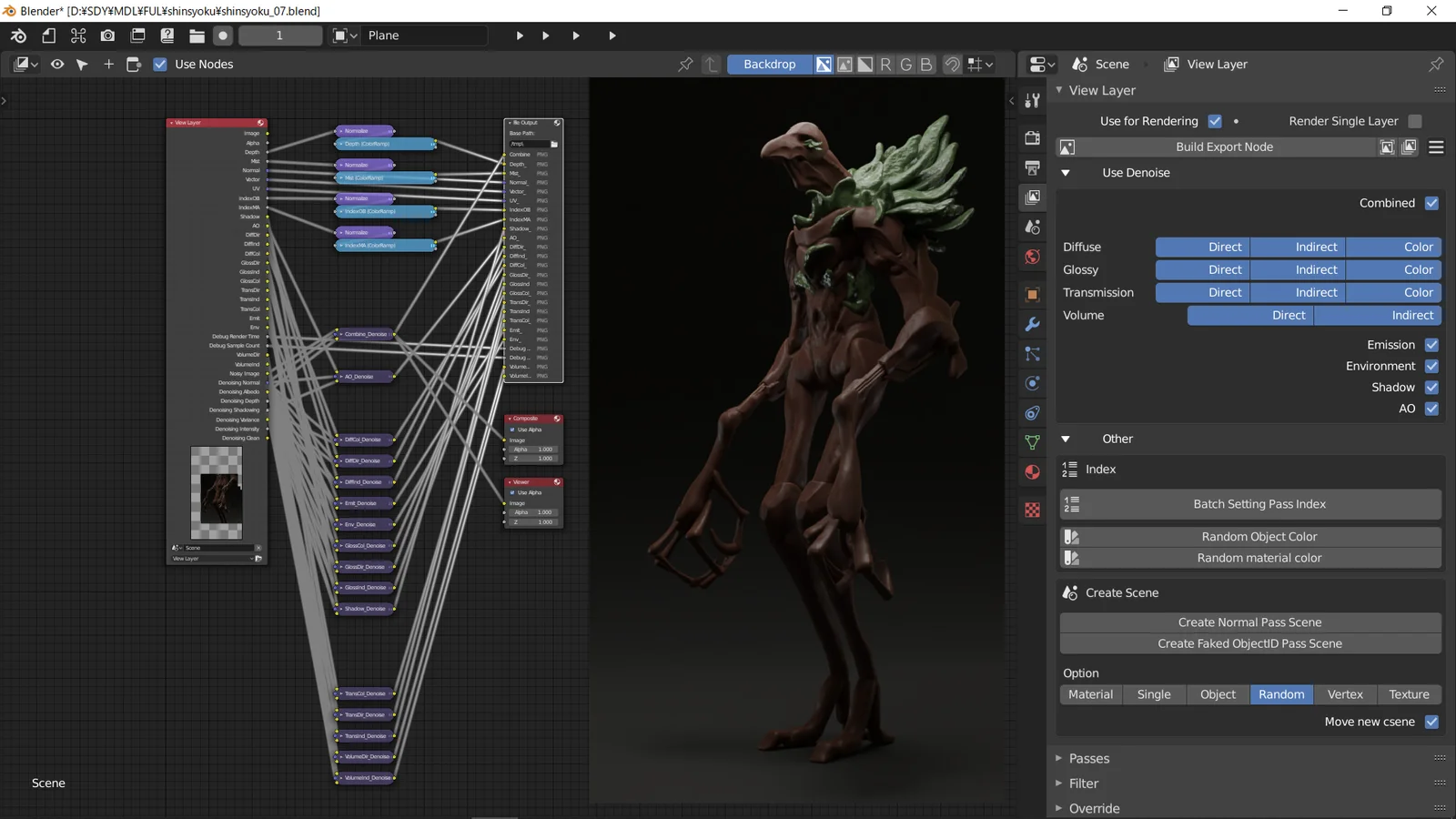Viewport: 1456px width, 819px height.
Task: Select the Object option tab
Action: [x=1218, y=694]
